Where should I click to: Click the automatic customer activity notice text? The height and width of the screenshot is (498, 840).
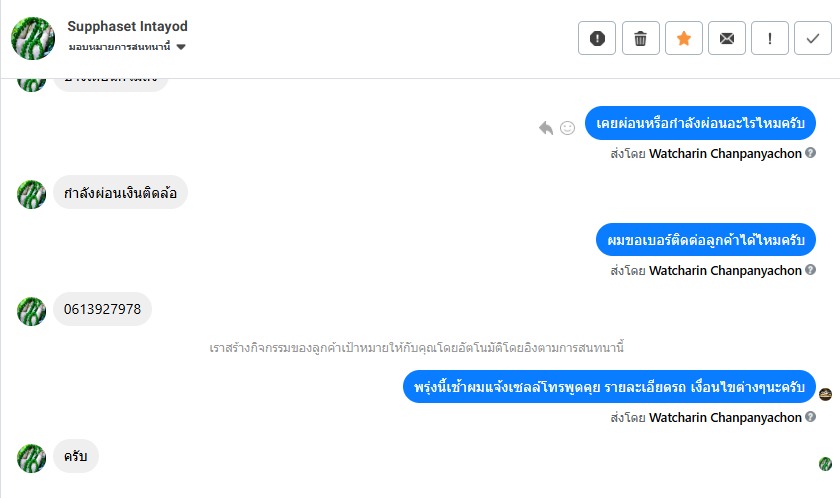[417, 348]
